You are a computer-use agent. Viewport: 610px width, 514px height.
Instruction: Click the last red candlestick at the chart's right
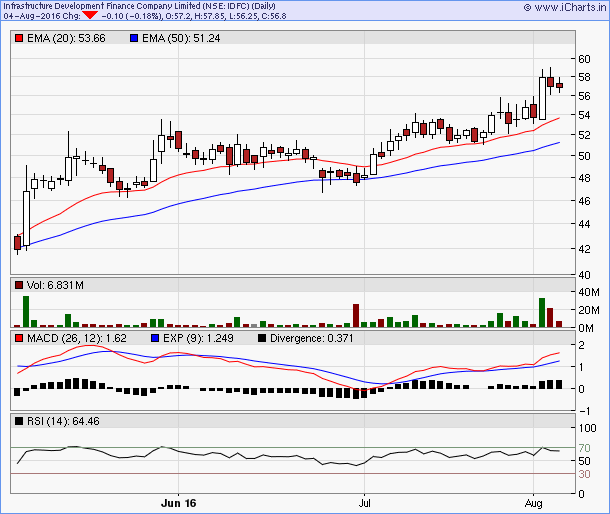point(559,85)
